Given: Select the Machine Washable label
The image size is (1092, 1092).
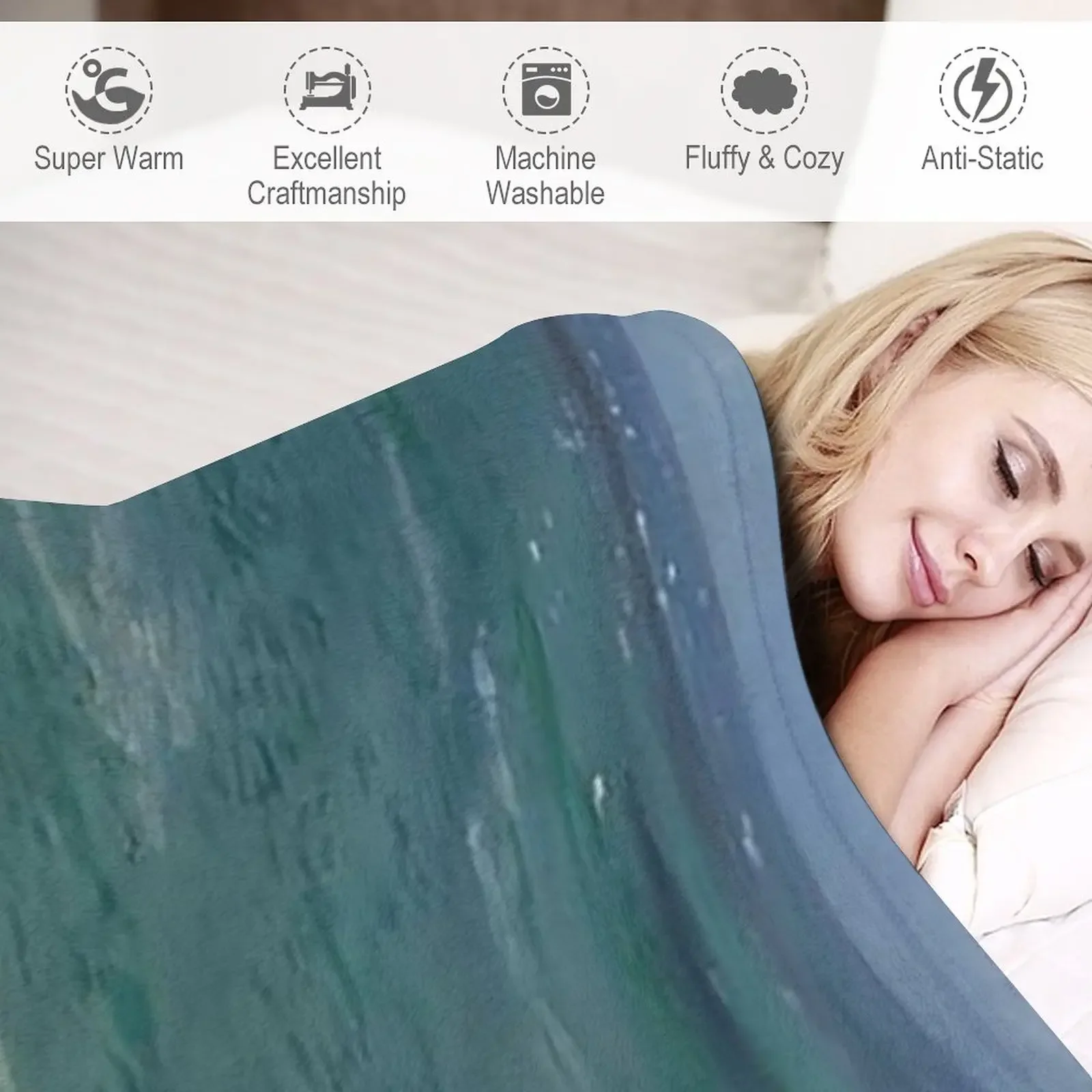Looking at the screenshot, I should tap(545, 176).
